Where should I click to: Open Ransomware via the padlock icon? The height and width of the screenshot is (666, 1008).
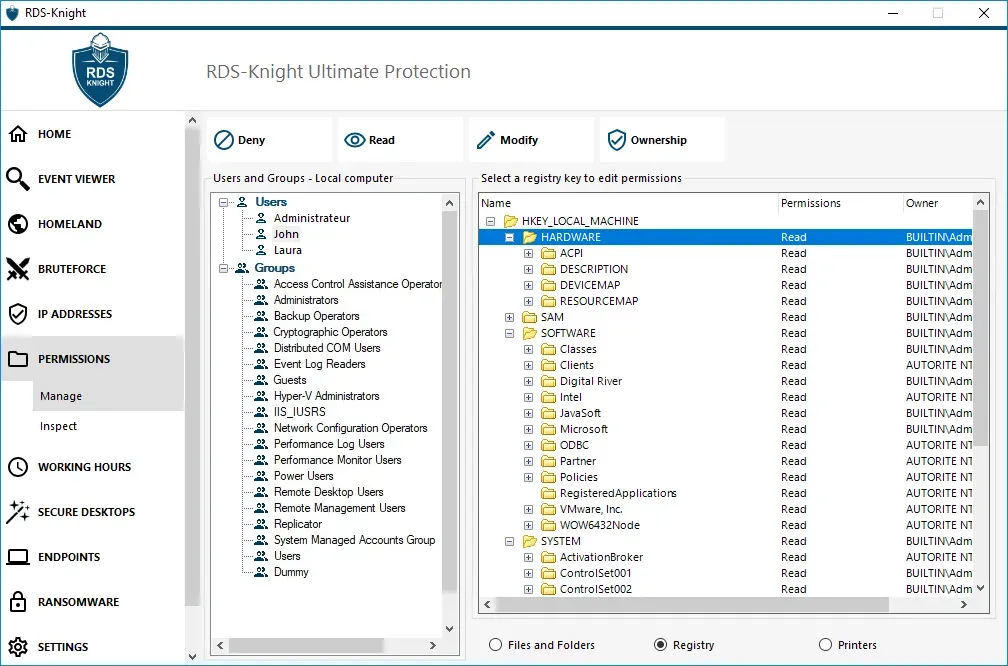[x=18, y=602]
